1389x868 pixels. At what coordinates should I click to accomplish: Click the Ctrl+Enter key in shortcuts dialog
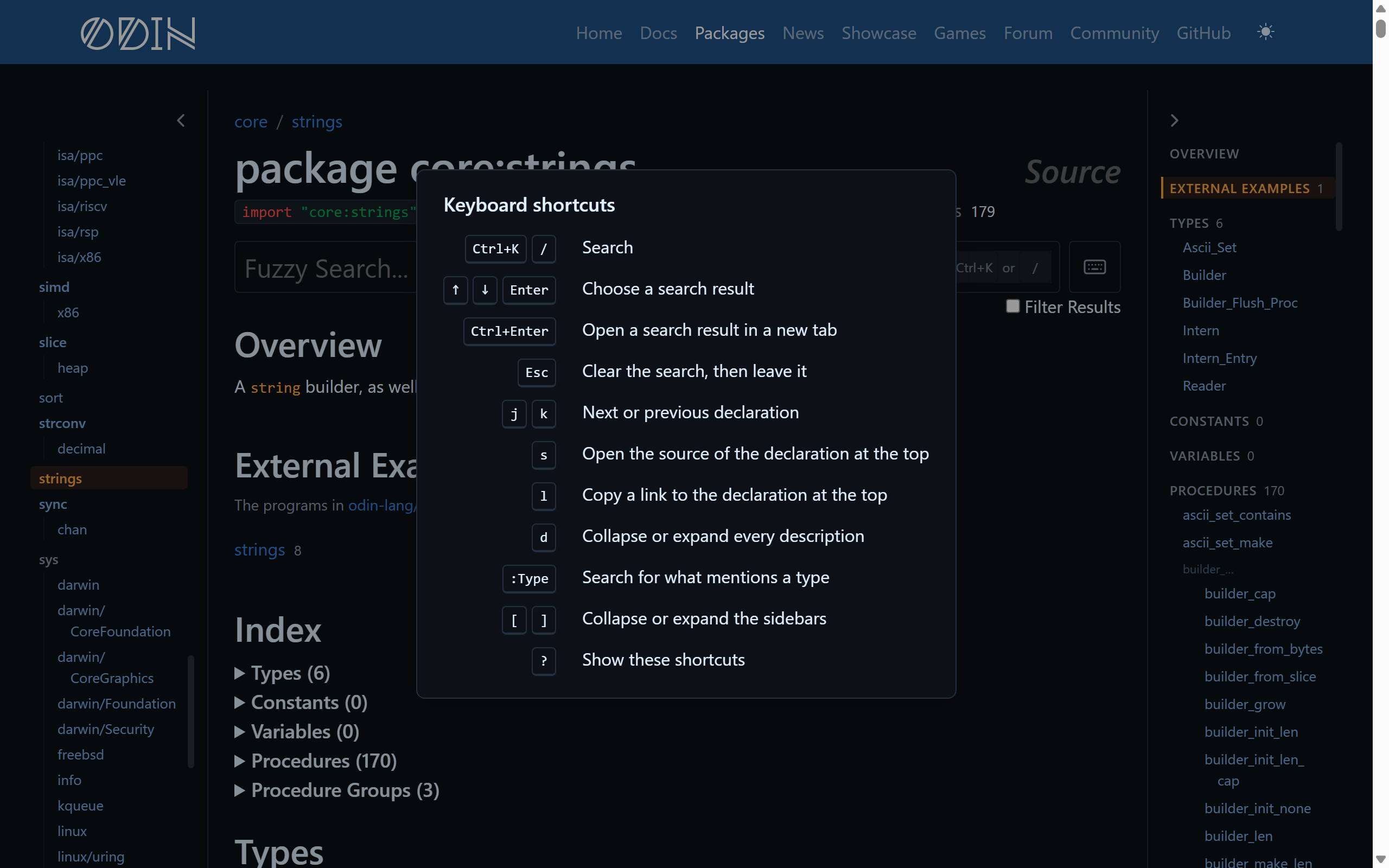click(509, 331)
